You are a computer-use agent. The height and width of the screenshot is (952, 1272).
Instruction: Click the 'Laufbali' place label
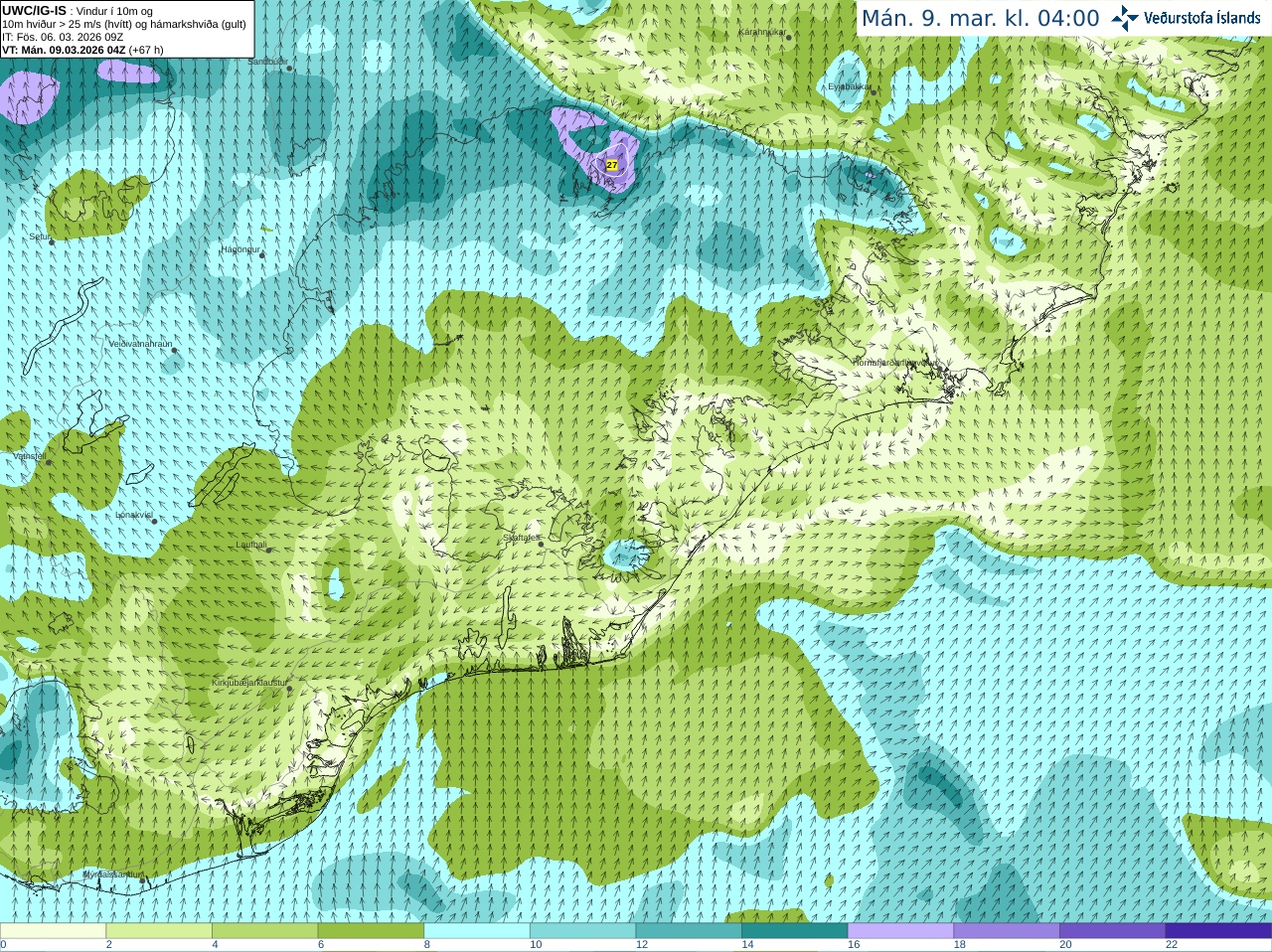tap(251, 545)
